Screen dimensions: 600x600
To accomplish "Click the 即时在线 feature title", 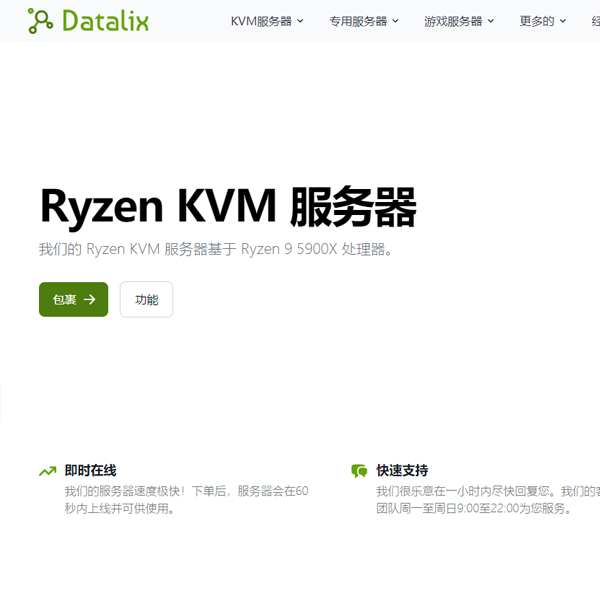I will (x=90, y=470).
